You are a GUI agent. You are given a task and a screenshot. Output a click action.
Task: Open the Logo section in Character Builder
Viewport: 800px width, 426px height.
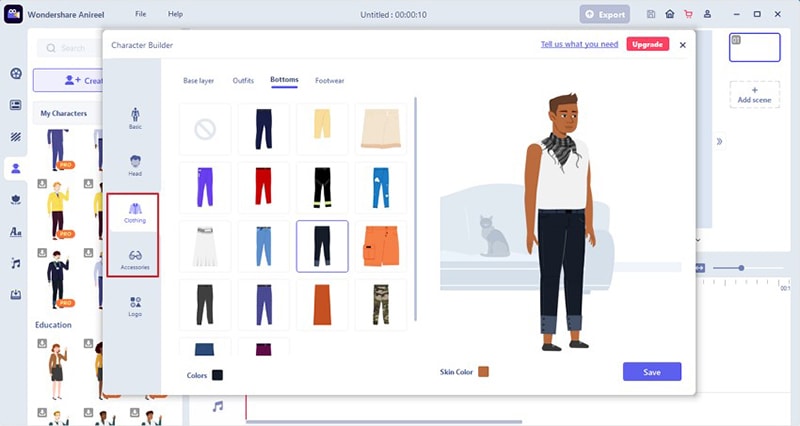(x=135, y=306)
